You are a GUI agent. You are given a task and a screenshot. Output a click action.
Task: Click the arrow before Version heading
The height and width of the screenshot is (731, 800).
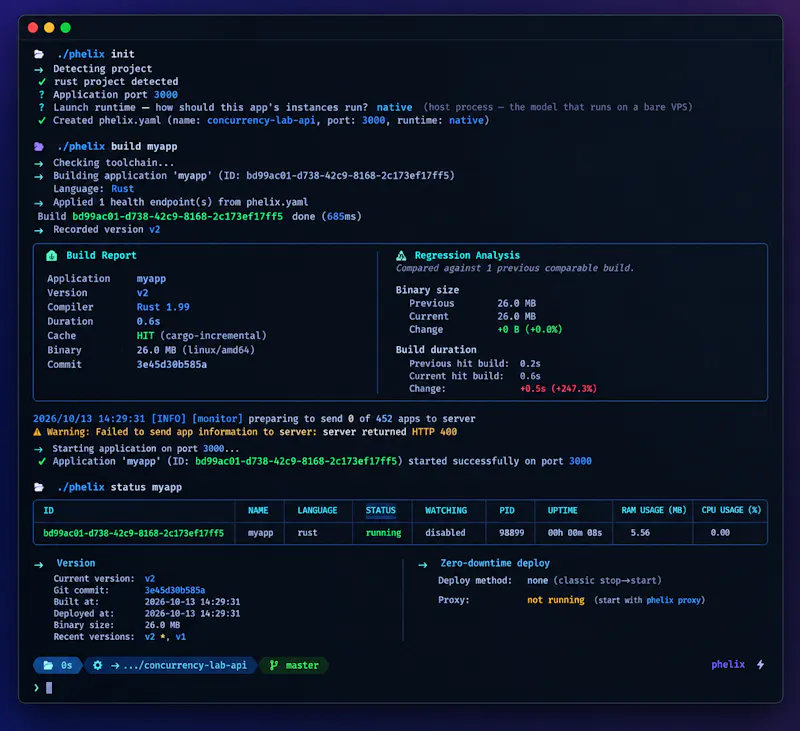tap(39, 565)
